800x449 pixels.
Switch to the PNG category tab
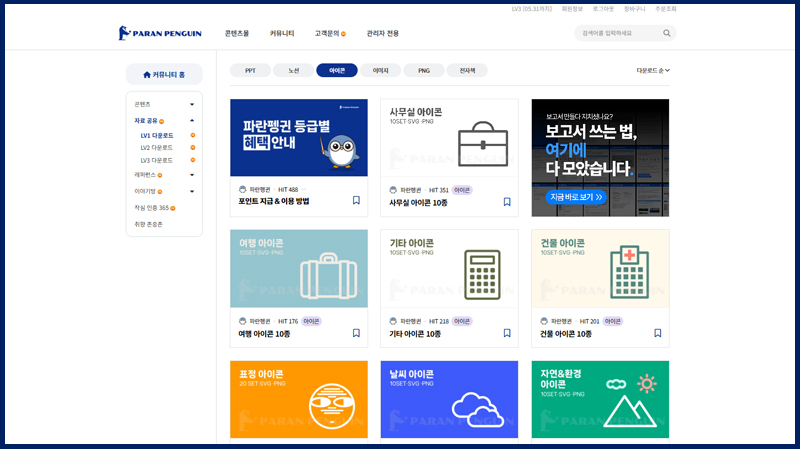(x=423, y=70)
